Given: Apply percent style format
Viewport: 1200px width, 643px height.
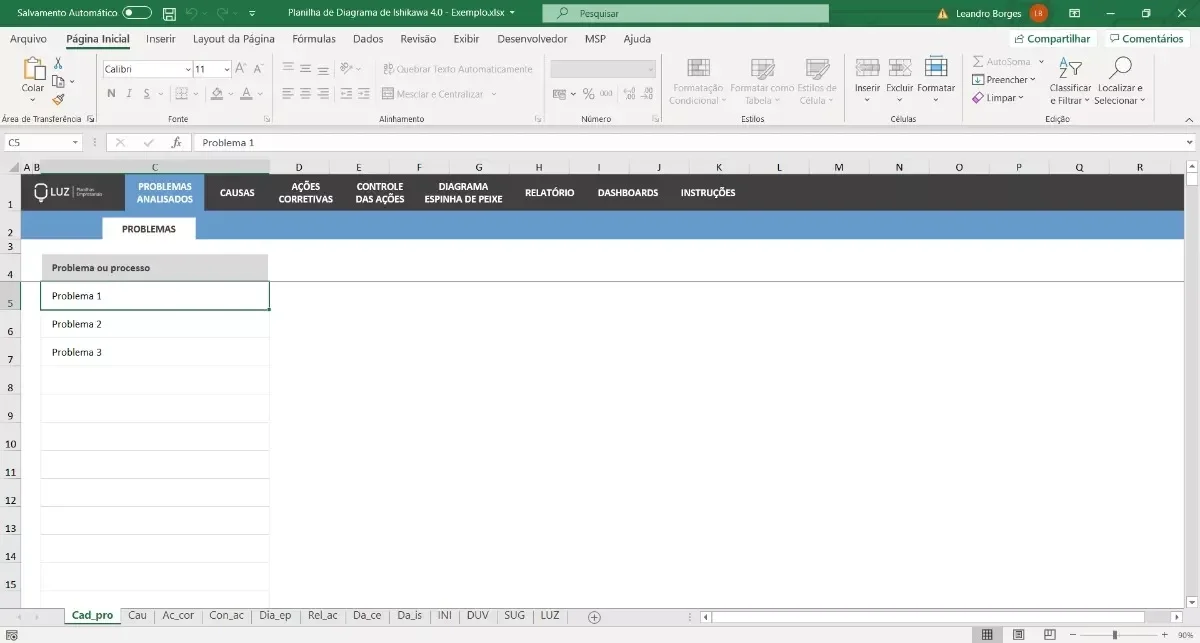Looking at the screenshot, I should point(589,94).
